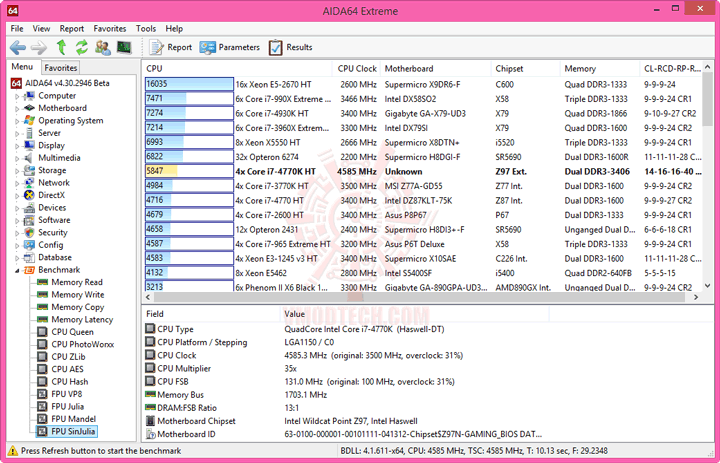Expand the Display tree node

pos(17,146)
